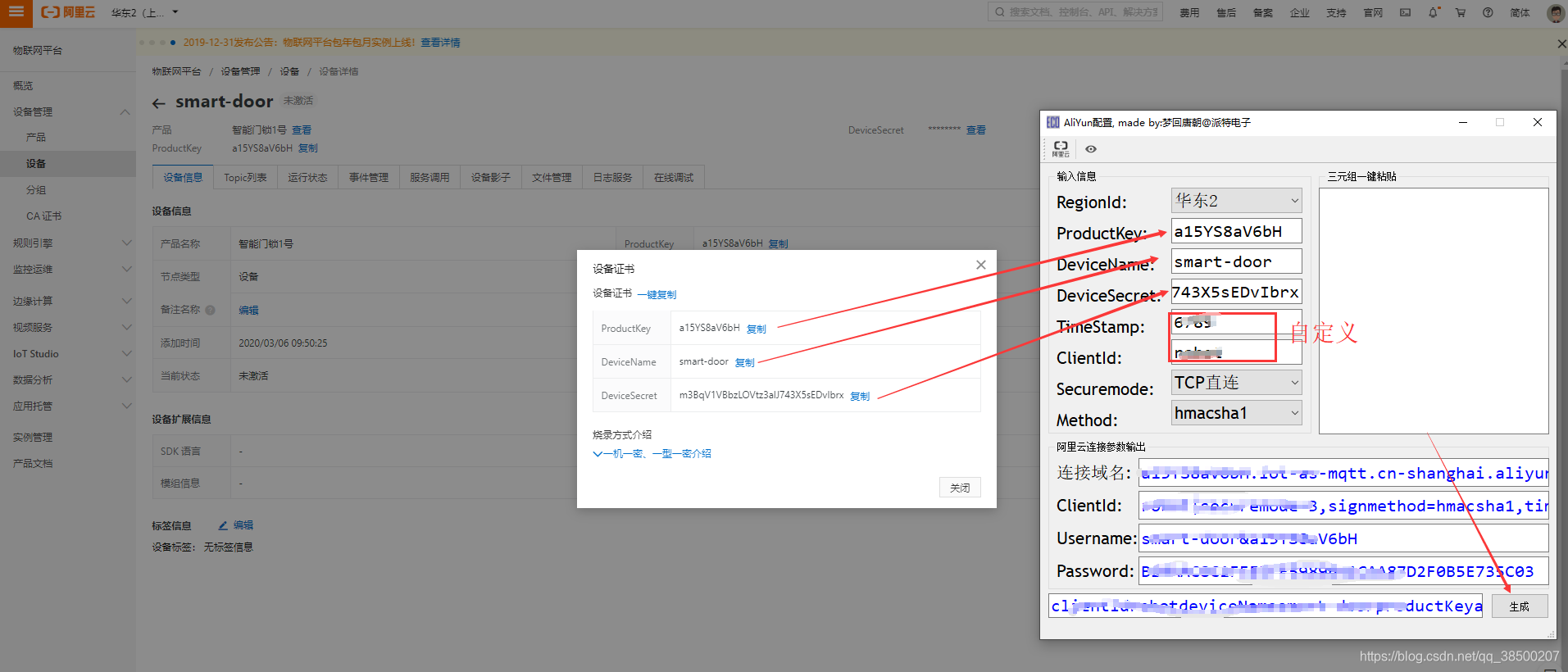The width and height of the screenshot is (1568, 672).
Task: Open 产品 in sidebar
Action: click(x=36, y=137)
